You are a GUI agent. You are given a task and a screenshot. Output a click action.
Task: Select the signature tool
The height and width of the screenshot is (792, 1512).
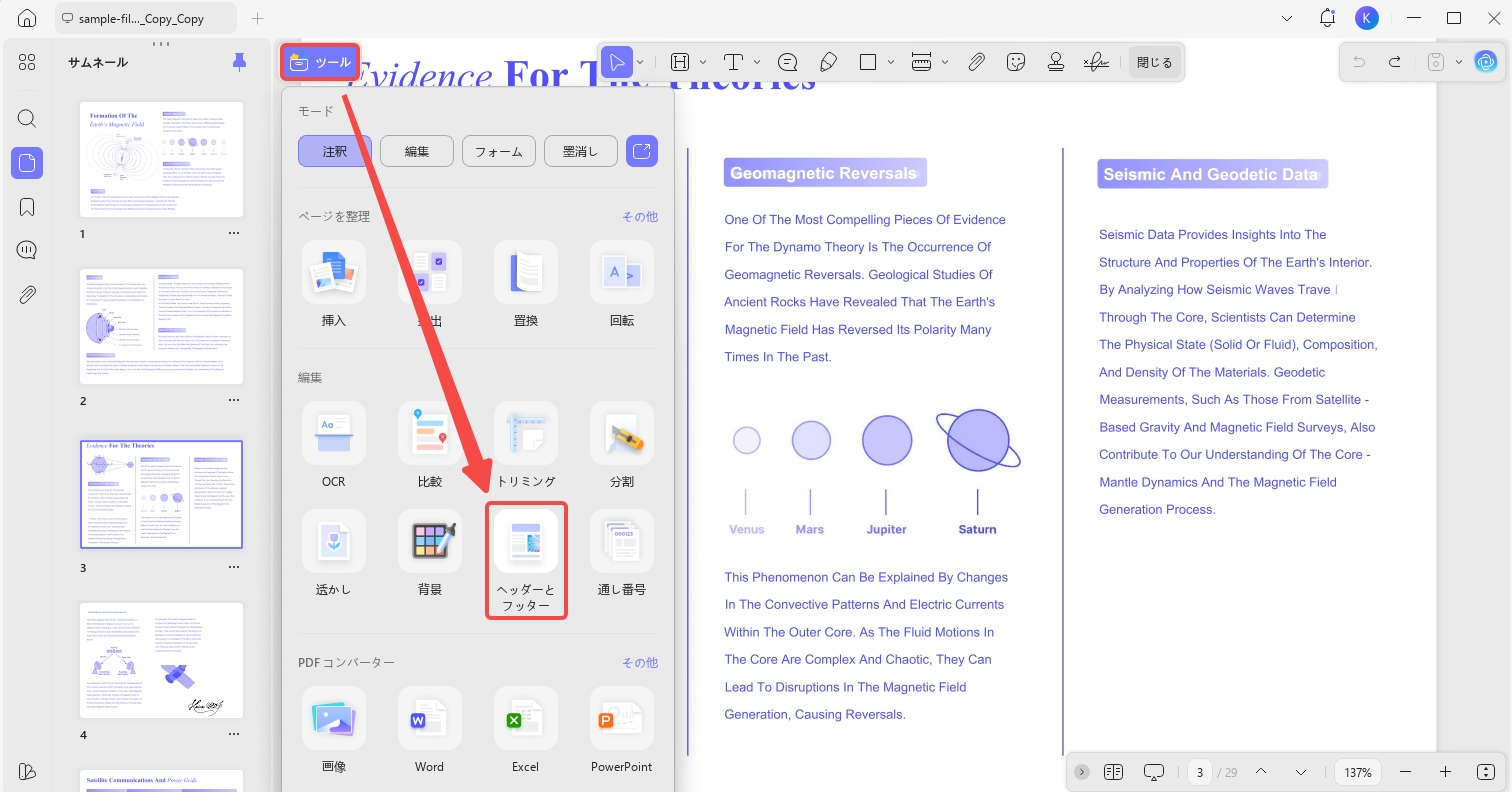point(1096,62)
